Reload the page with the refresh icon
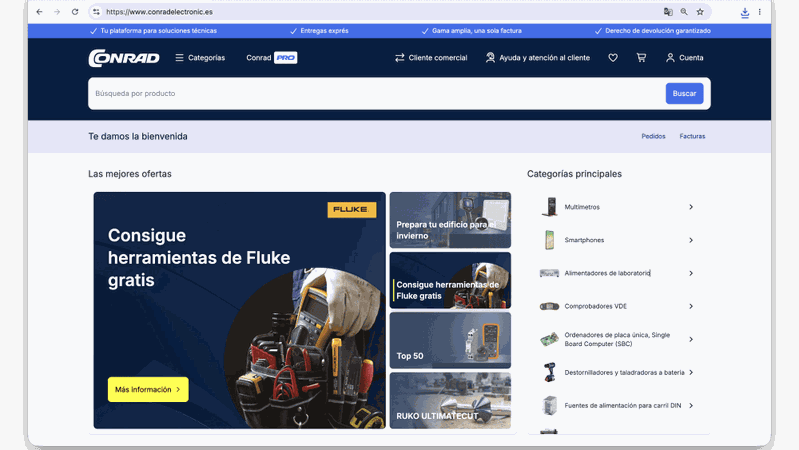Image resolution: width=799 pixels, height=450 pixels. 75,12
